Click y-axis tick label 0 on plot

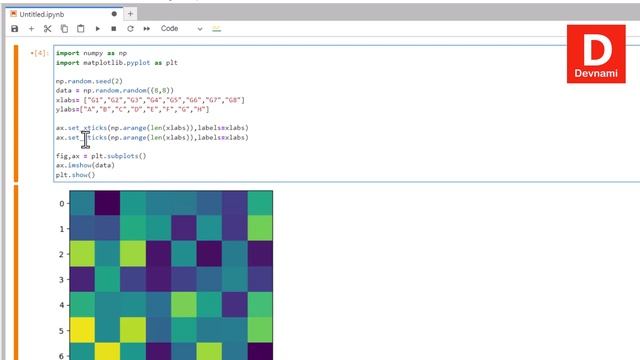[x=62, y=204]
